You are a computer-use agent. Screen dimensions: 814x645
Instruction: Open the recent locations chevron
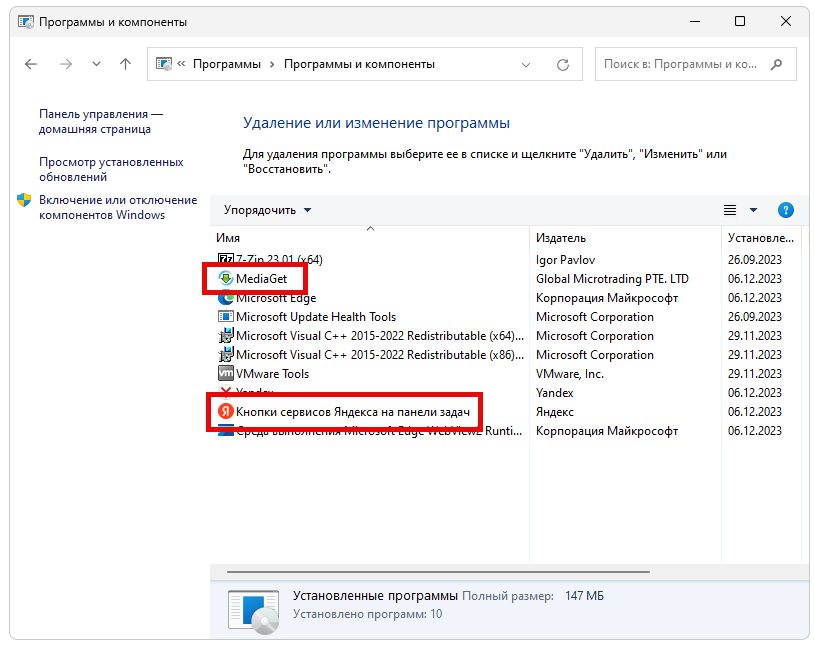(x=96, y=64)
